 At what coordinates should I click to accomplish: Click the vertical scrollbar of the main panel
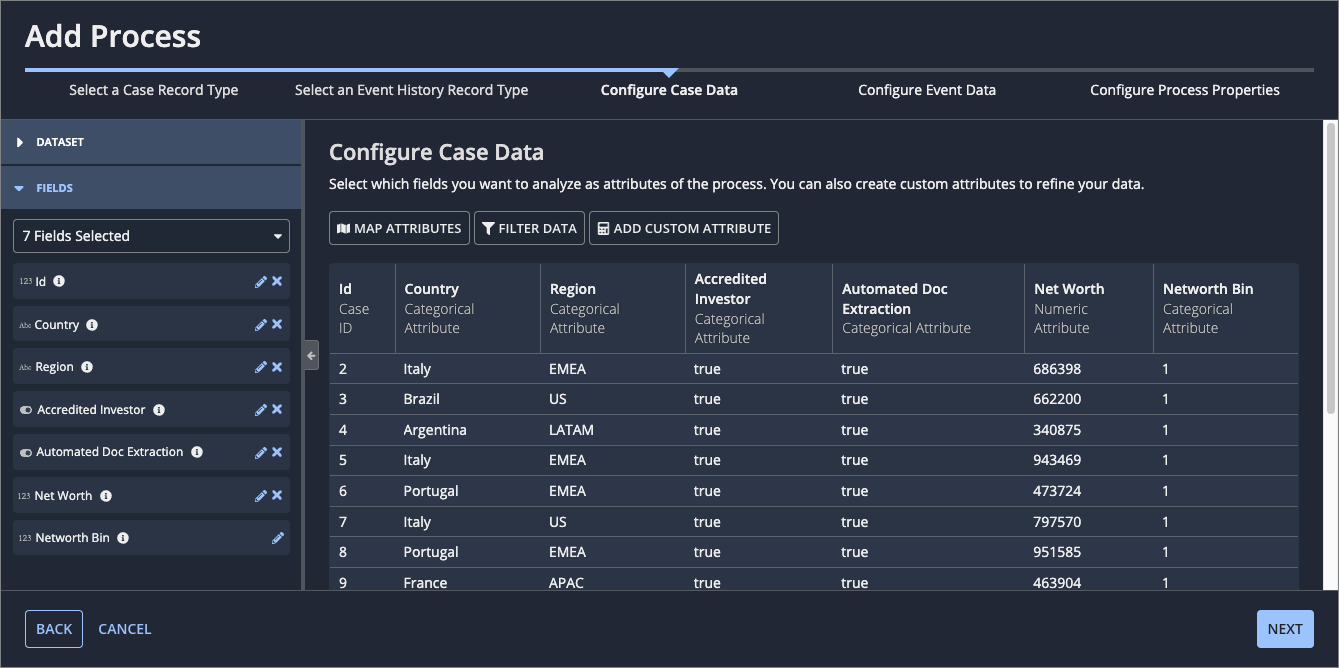pyautogui.click(x=1331, y=268)
